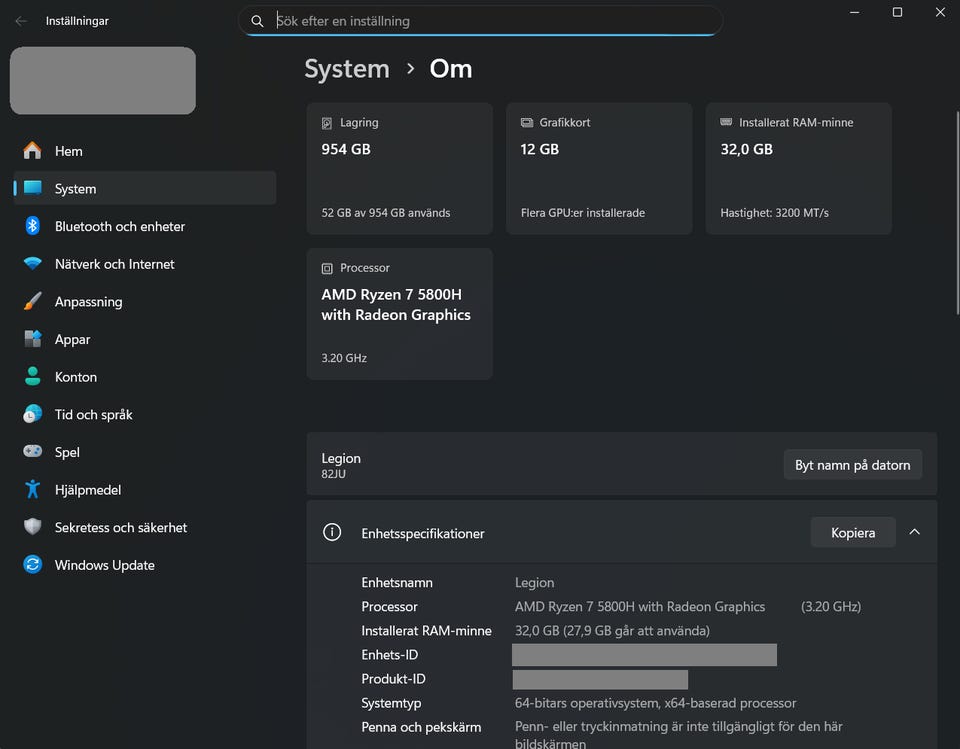960x749 pixels.
Task: Click the Sekretess och säkerhet shield icon
Action: [33, 527]
